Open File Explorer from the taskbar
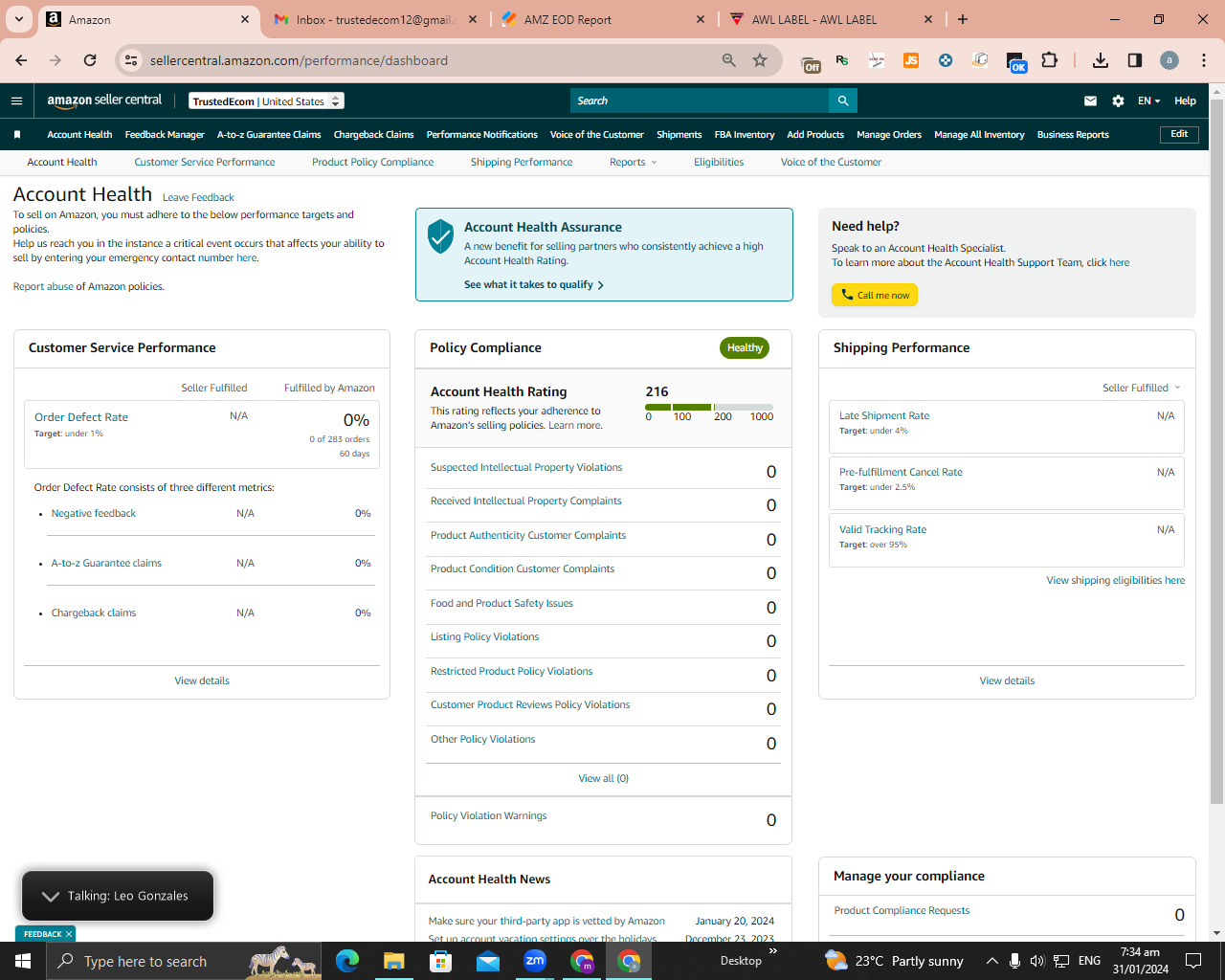This screenshot has width=1225, height=980. pyautogui.click(x=394, y=961)
